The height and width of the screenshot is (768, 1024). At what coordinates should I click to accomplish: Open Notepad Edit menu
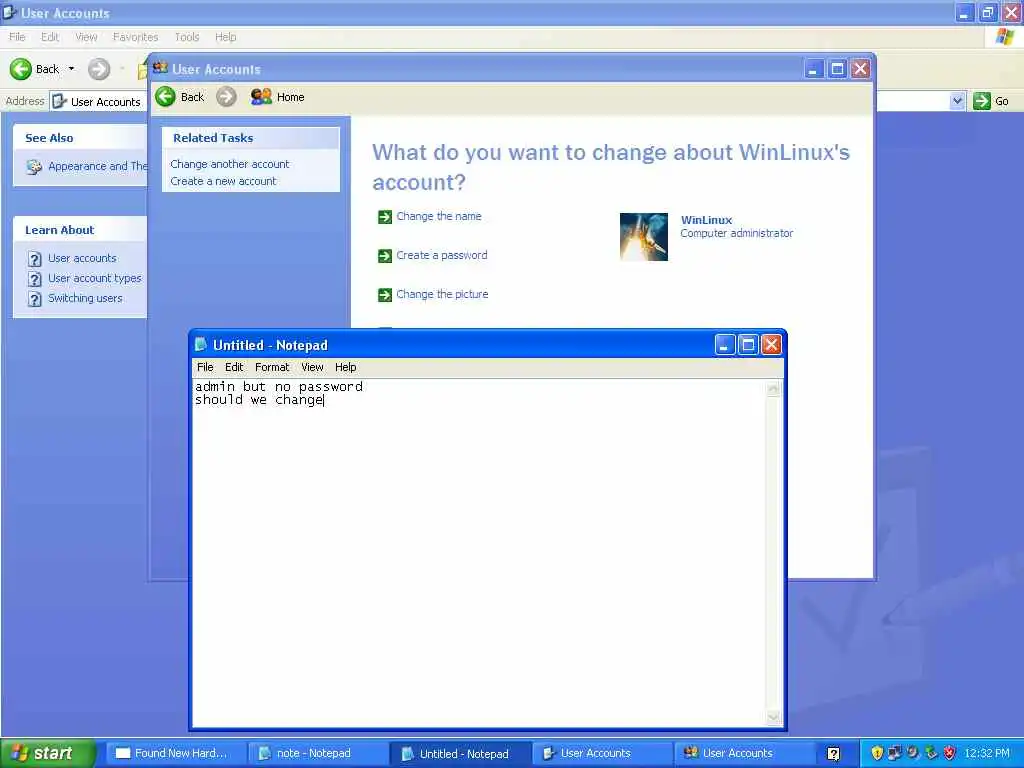click(234, 367)
